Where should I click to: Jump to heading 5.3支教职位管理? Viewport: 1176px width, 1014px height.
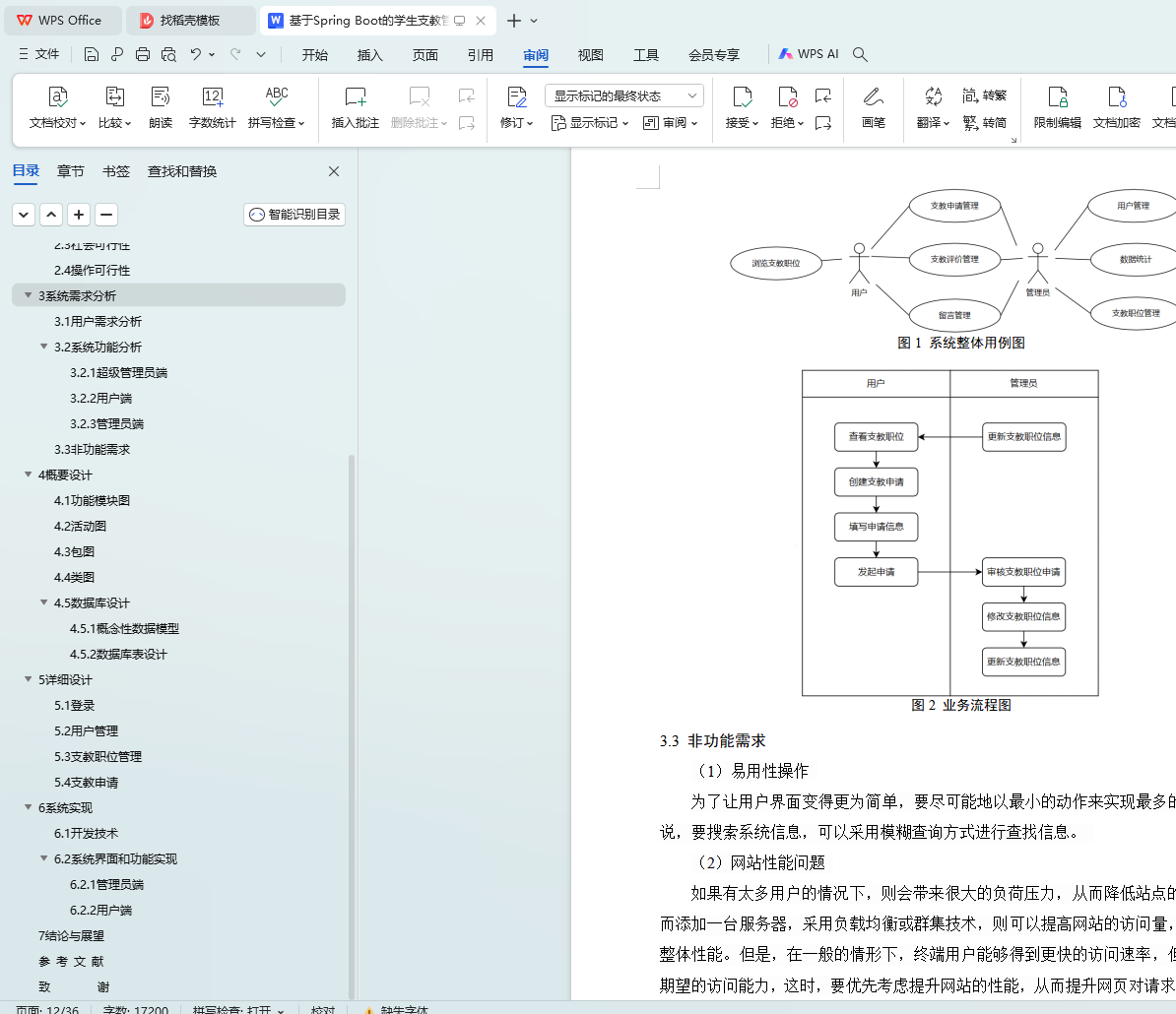point(98,756)
